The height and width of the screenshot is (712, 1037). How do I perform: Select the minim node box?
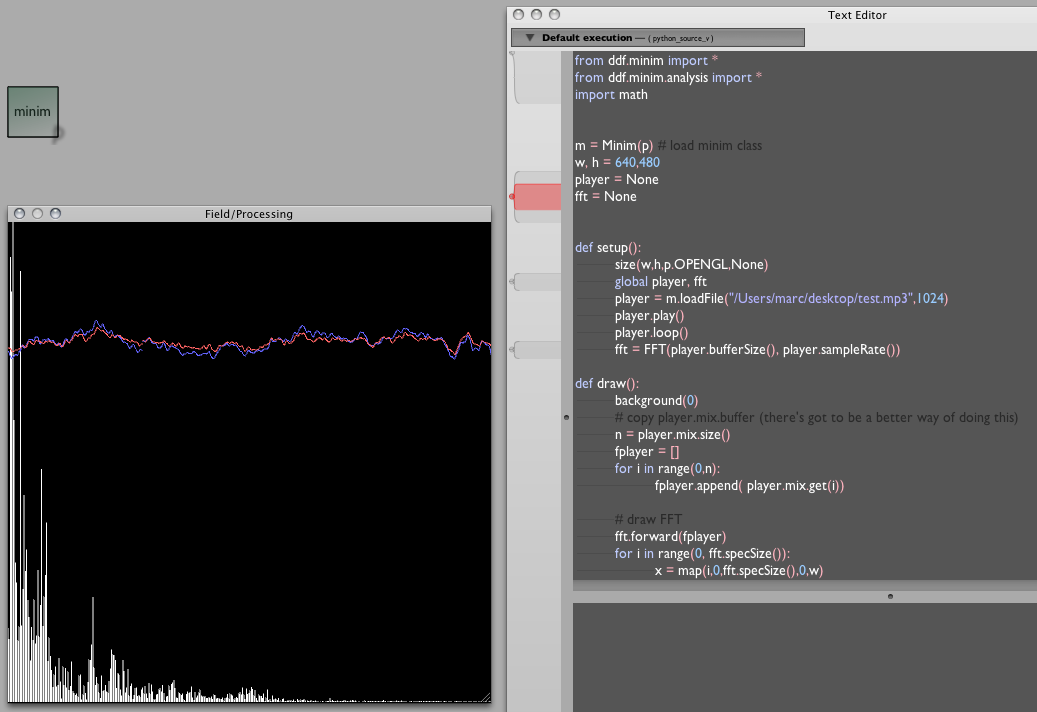point(33,112)
